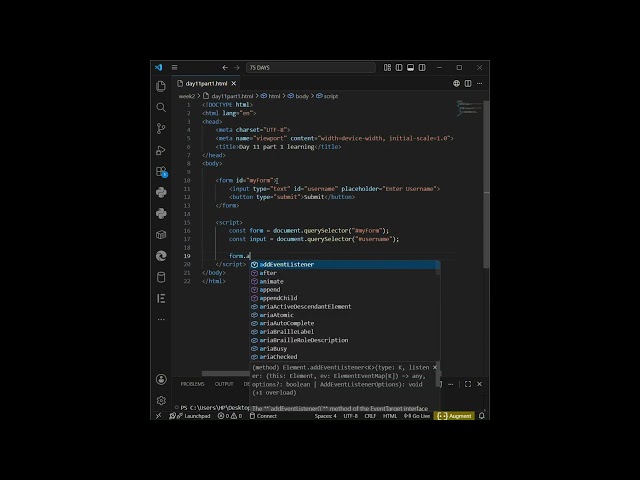Expand the html breadcrumb

tap(270, 96)
